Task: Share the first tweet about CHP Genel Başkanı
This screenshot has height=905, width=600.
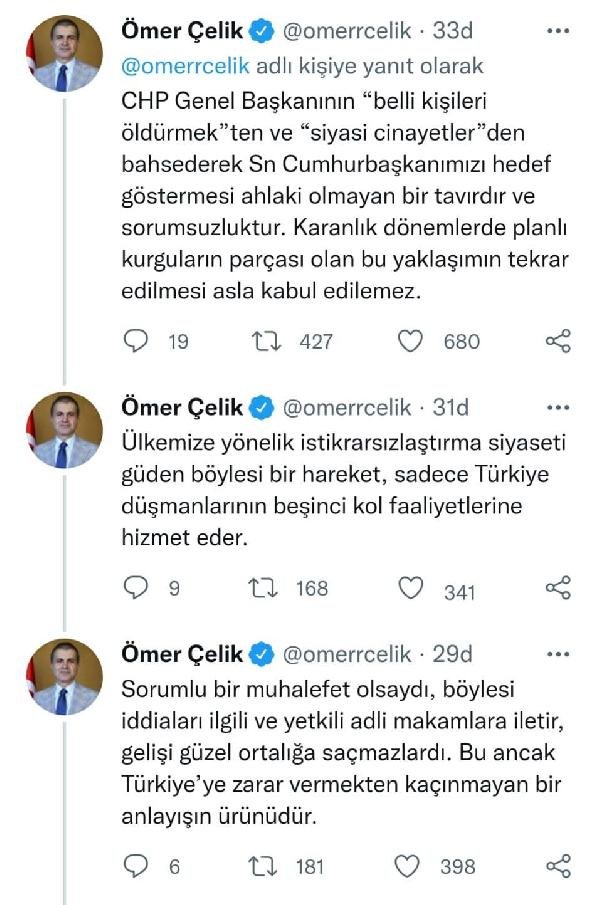Action: 558,342
